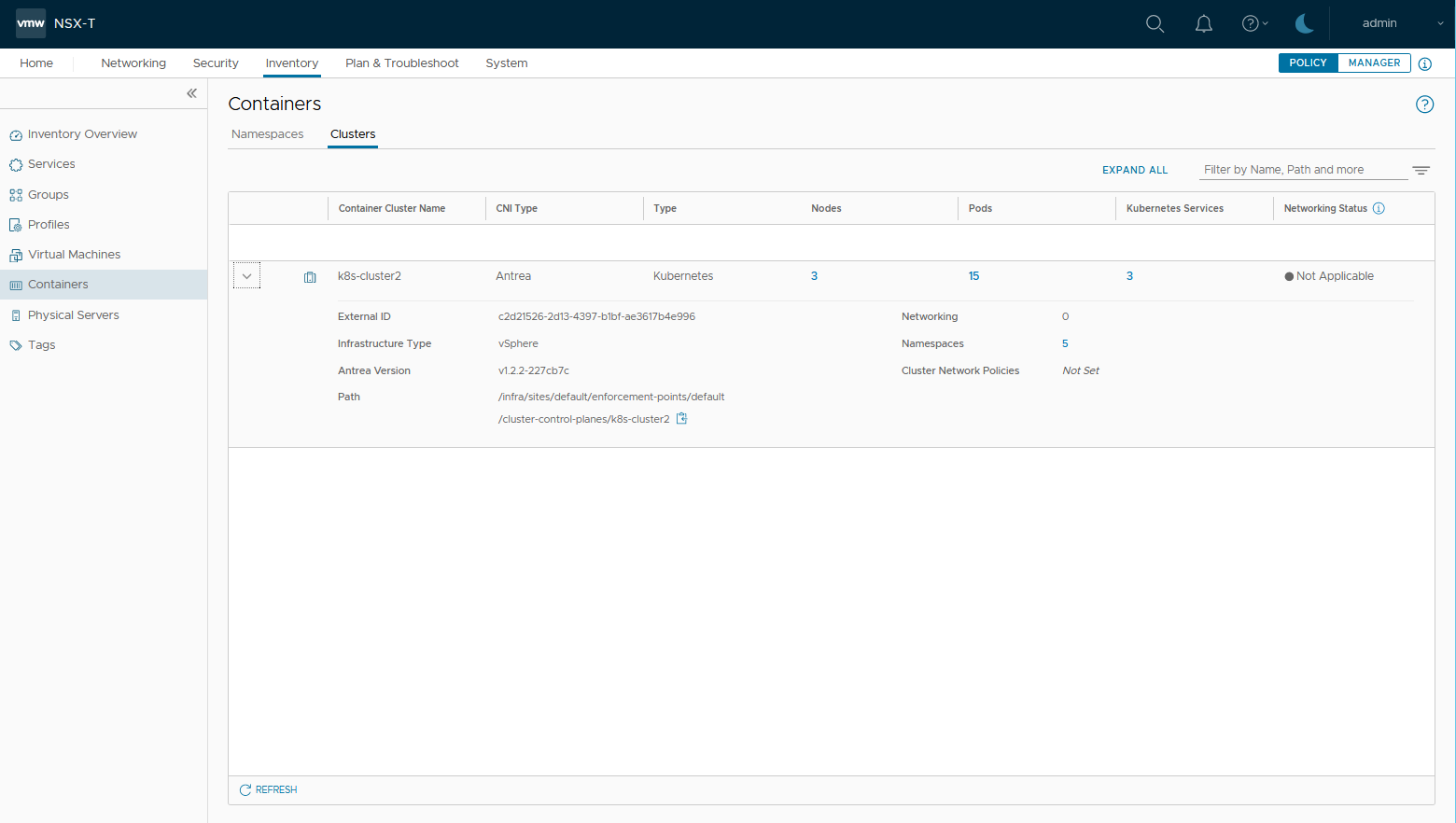Click Physical Servers sidebar label
Image resolution: width=1456 pixels, height=823 pixels.
74,315
